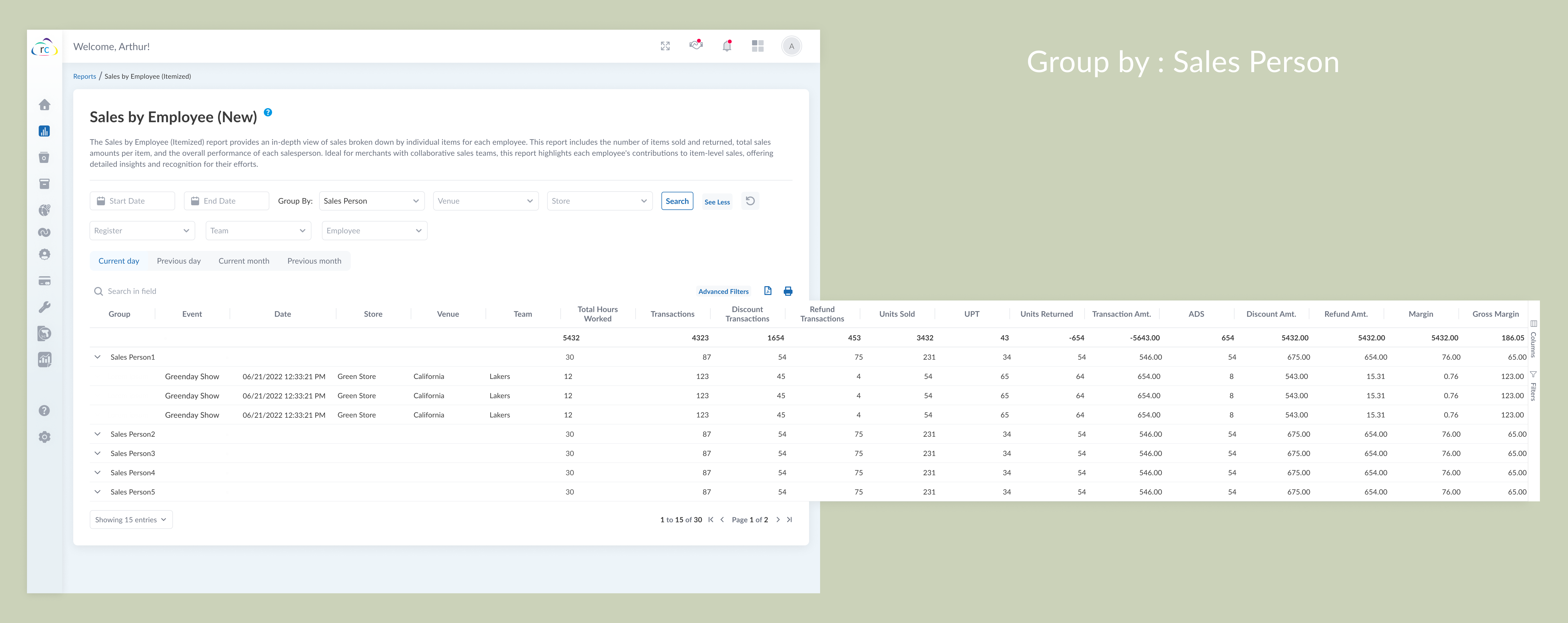Go to the last page
Image resolution: width=1568 pixels, height=623 pixels.
[x=790, y=520]
